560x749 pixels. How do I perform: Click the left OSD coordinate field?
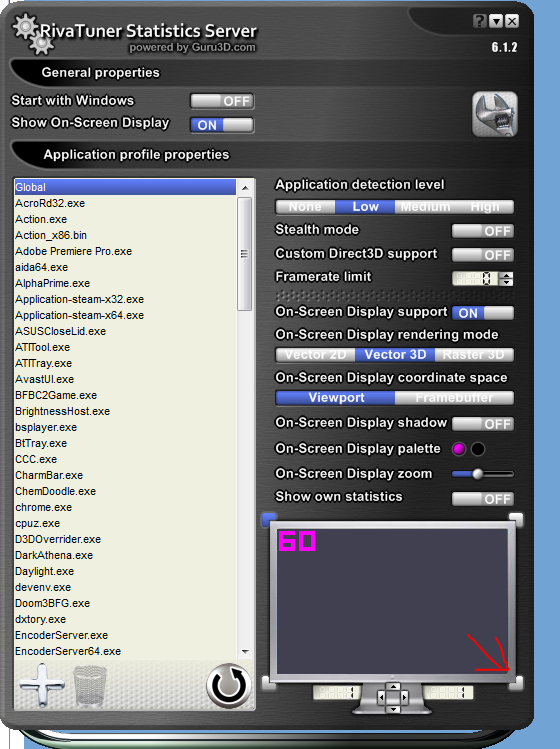click(336, 693)
